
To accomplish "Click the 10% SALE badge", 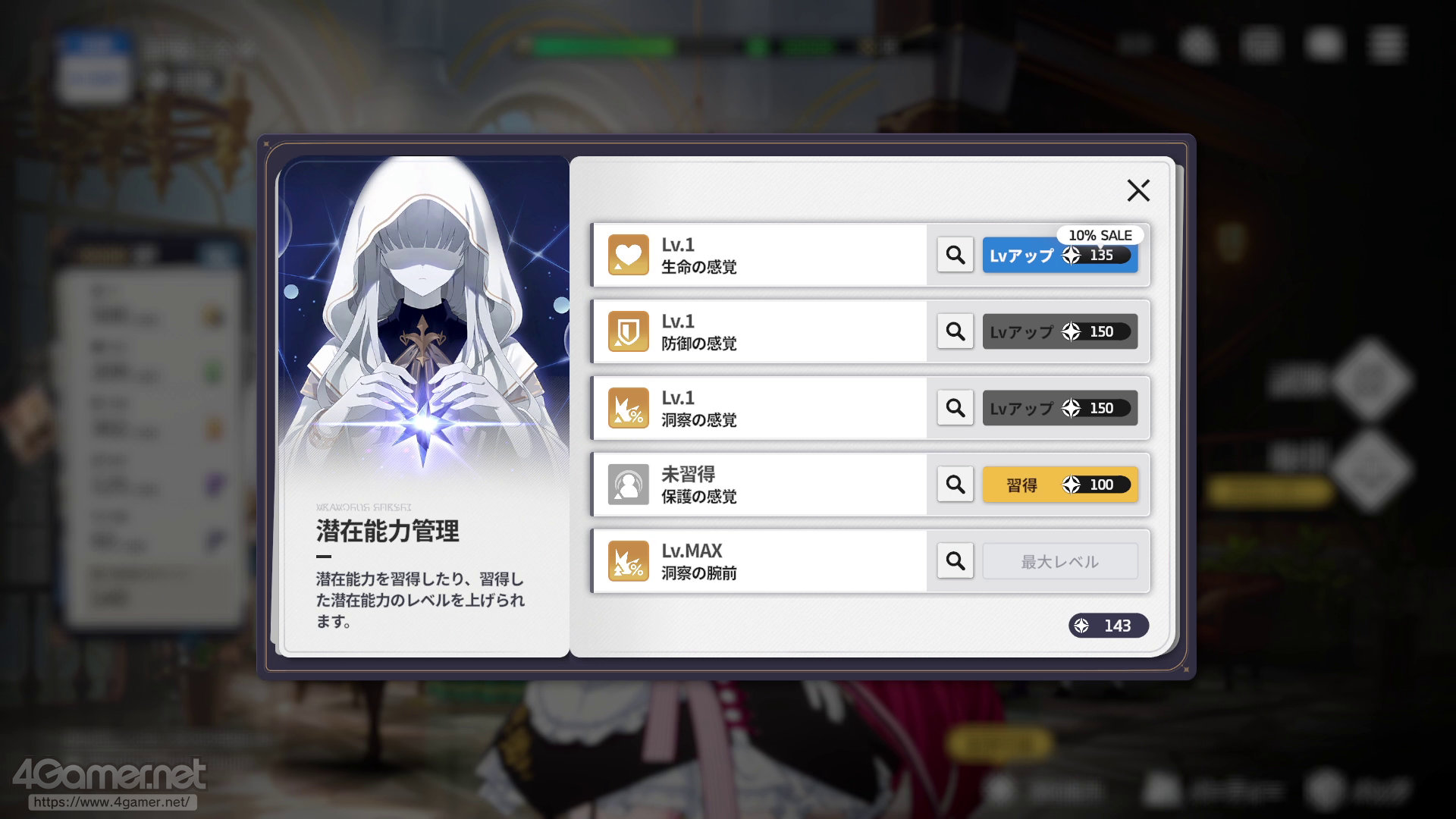I will click(x=1100, y=235).
